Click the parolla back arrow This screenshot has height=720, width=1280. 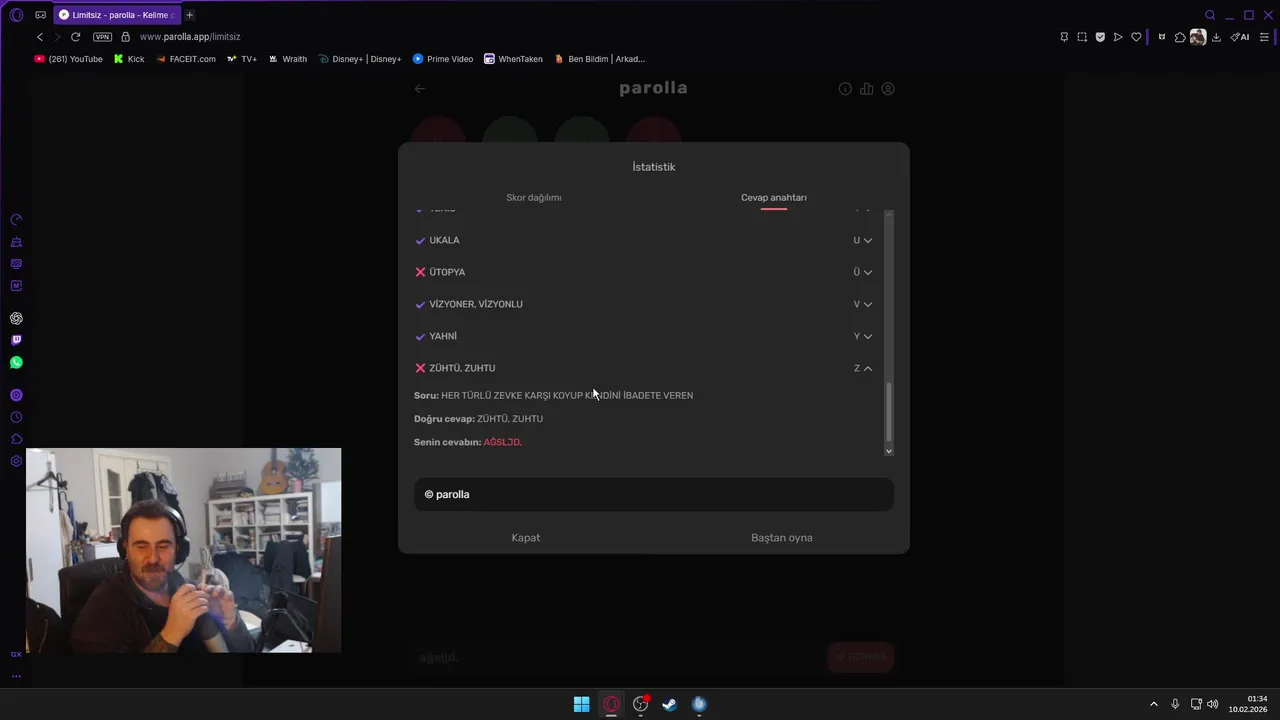click(x=420, y=88)
